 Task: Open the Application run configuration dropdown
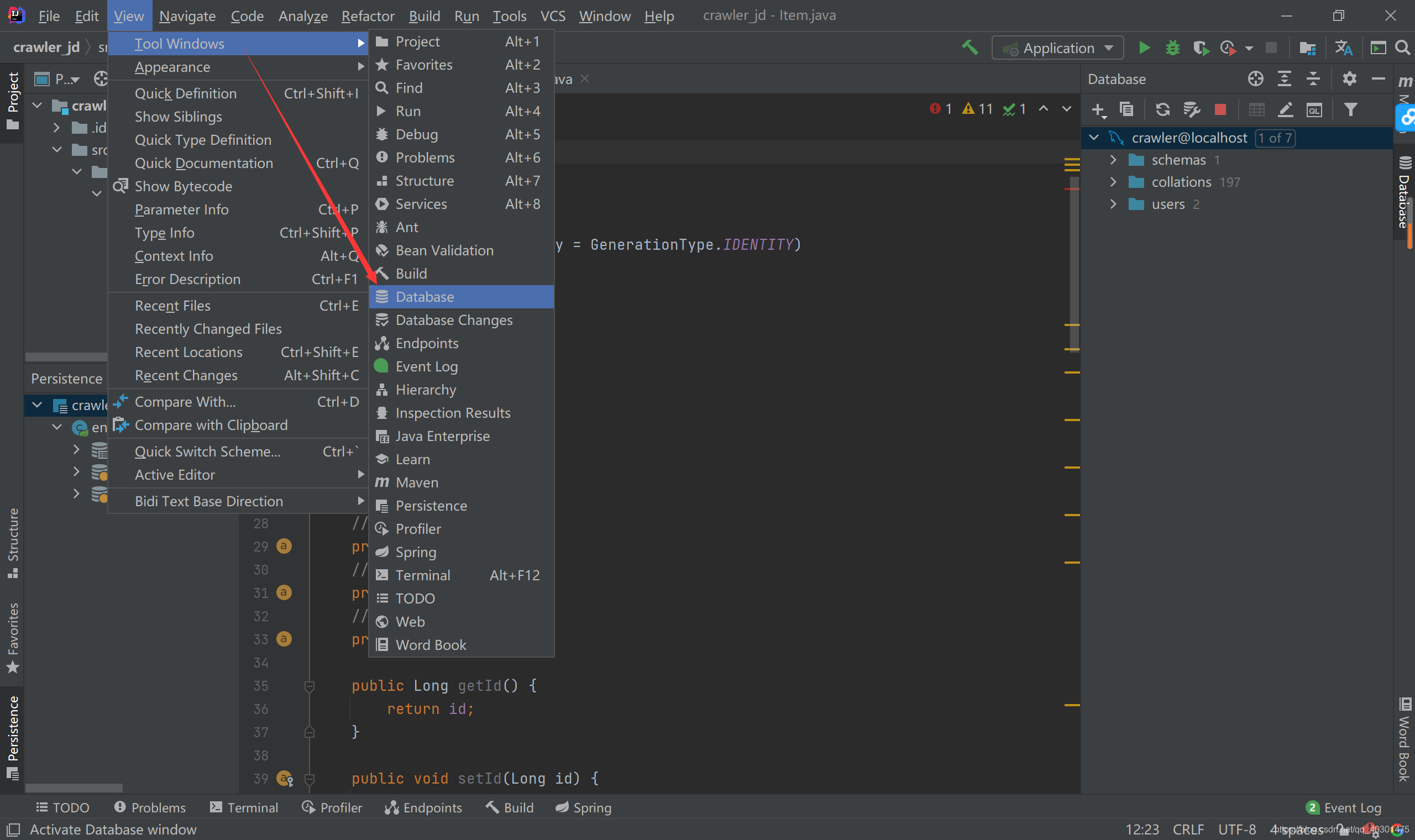pos(1057,48)
